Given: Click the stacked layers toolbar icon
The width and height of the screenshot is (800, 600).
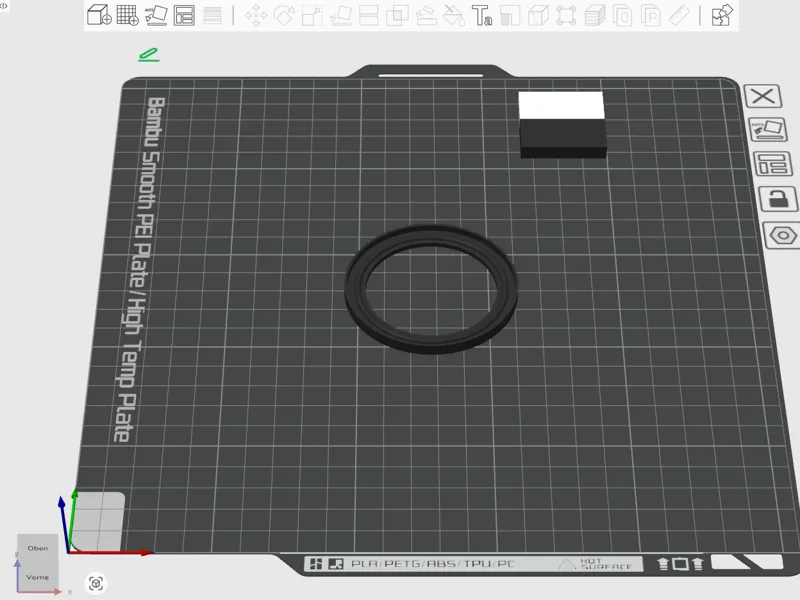Looking at the screenshot, I should click(594, 16).
